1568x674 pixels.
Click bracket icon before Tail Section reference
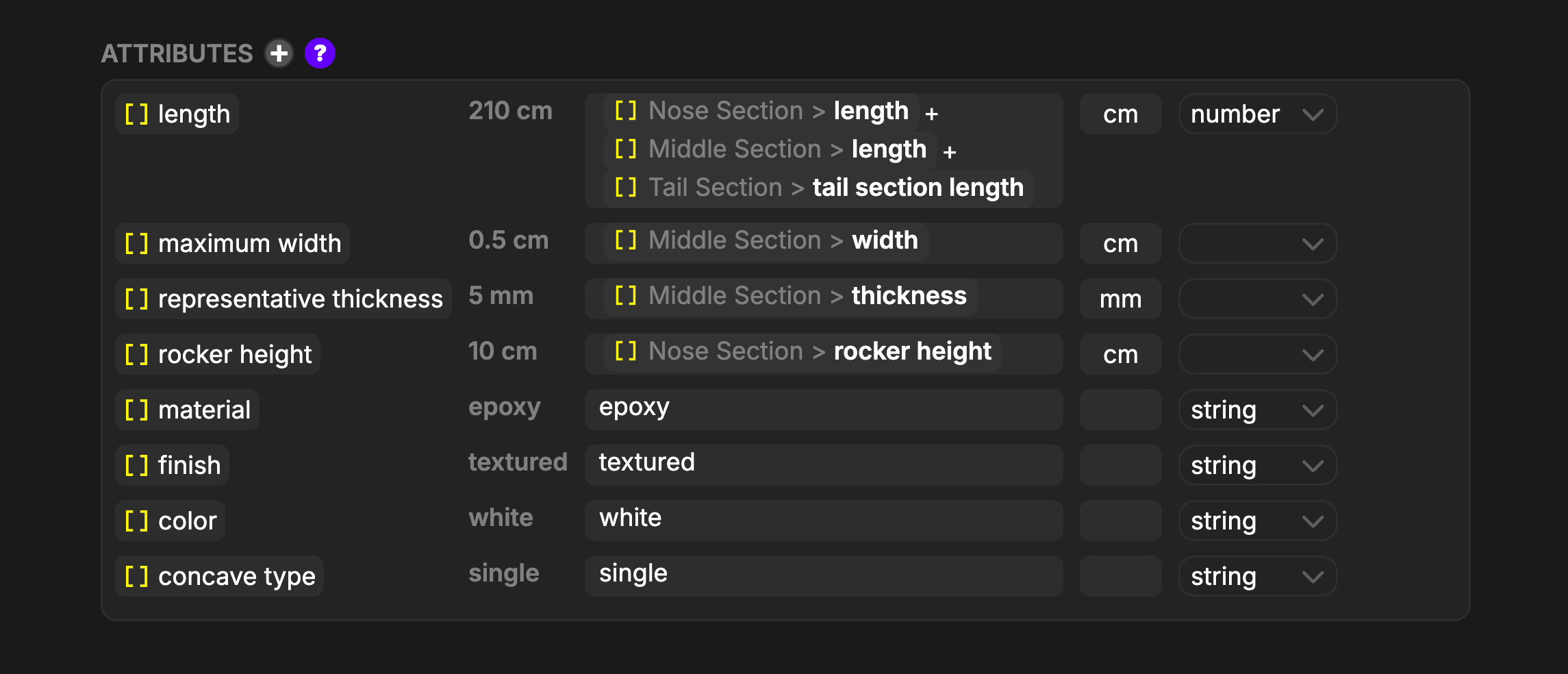tap(625, 187)
